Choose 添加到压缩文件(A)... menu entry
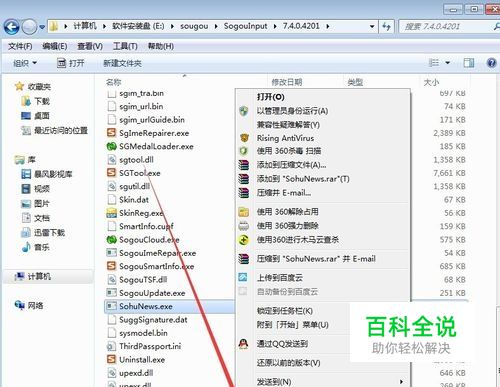Screen dimensions: 500x387 click(291, 165)
